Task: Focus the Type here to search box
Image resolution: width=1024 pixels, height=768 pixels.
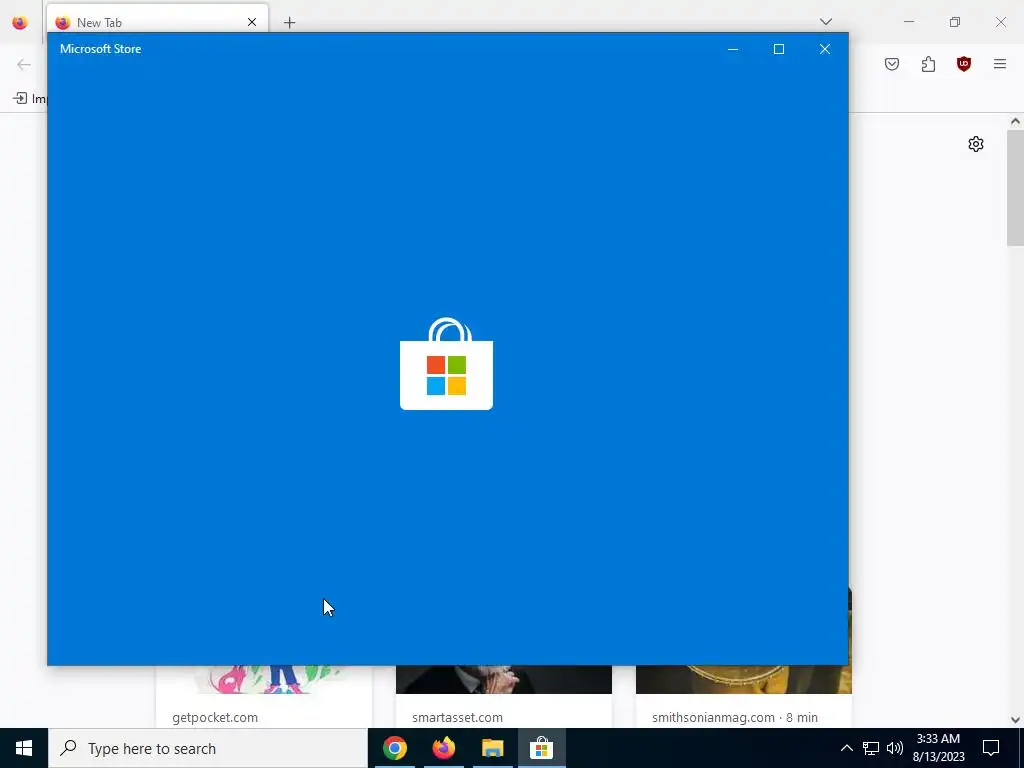Action: tap(208, 748)
